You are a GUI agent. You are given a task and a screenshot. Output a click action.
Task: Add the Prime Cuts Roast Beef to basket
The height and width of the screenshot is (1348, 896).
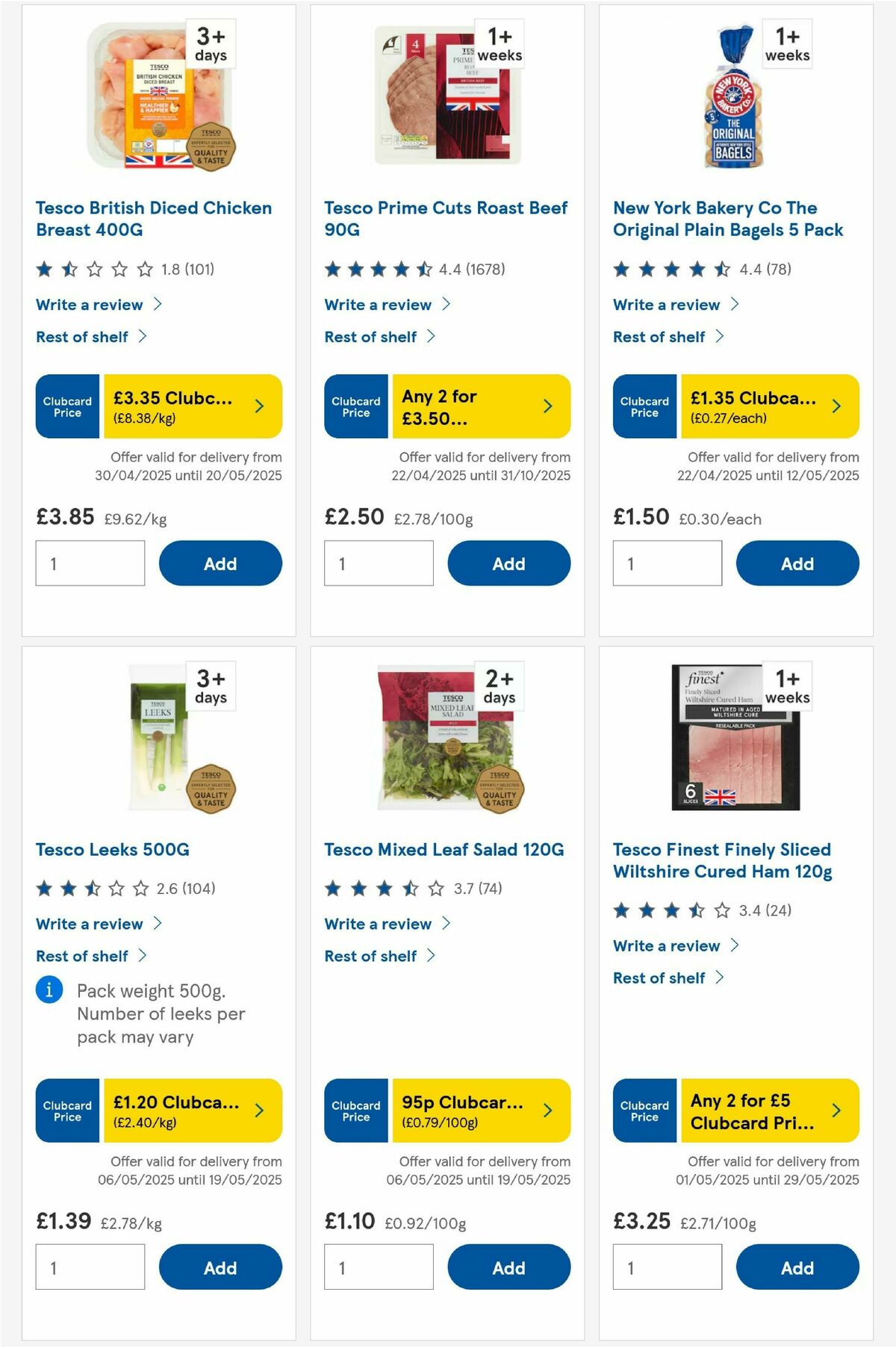(x=508, y=563)
